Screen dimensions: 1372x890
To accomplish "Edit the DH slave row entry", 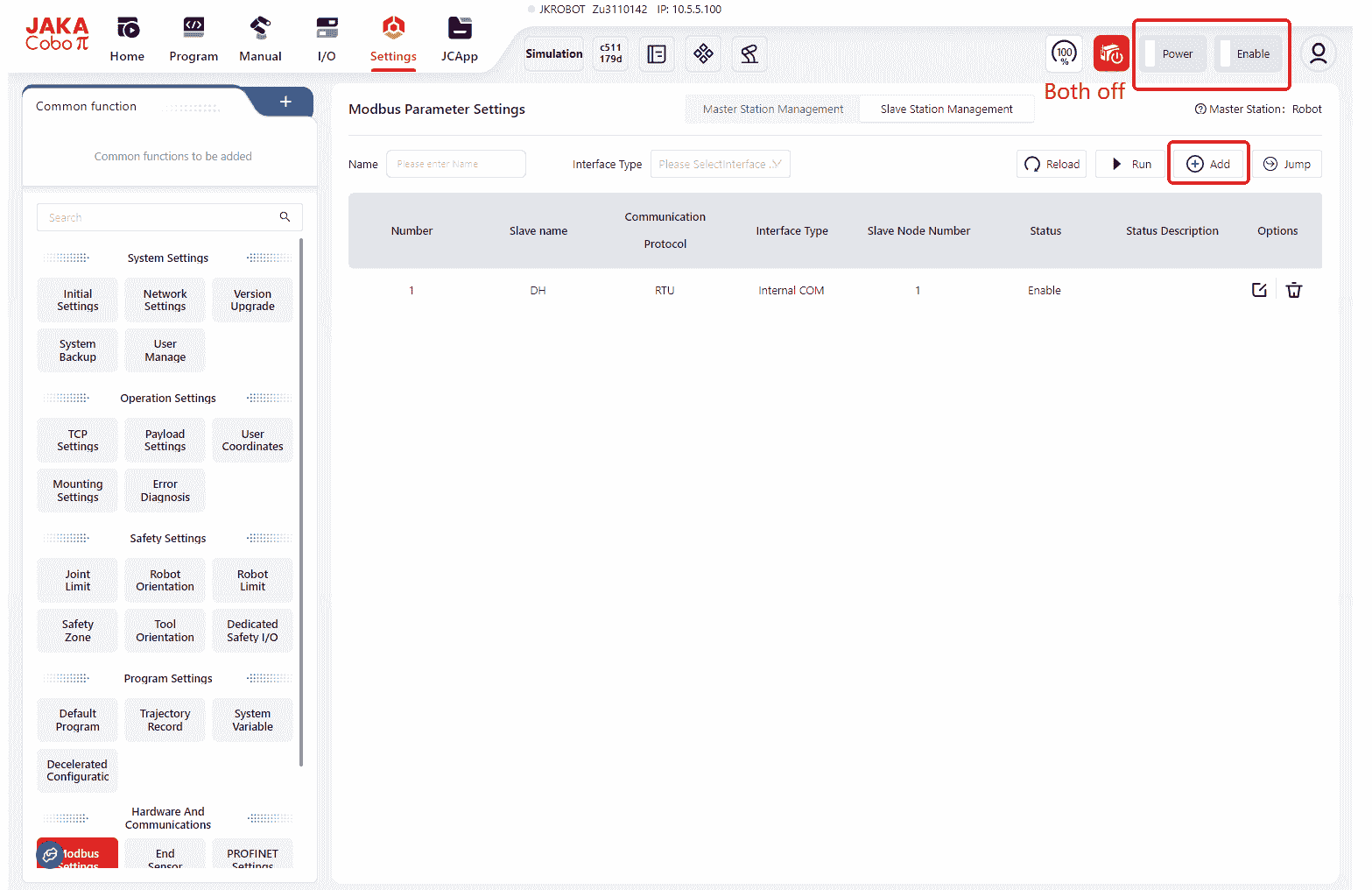I will coord(1259,291).
